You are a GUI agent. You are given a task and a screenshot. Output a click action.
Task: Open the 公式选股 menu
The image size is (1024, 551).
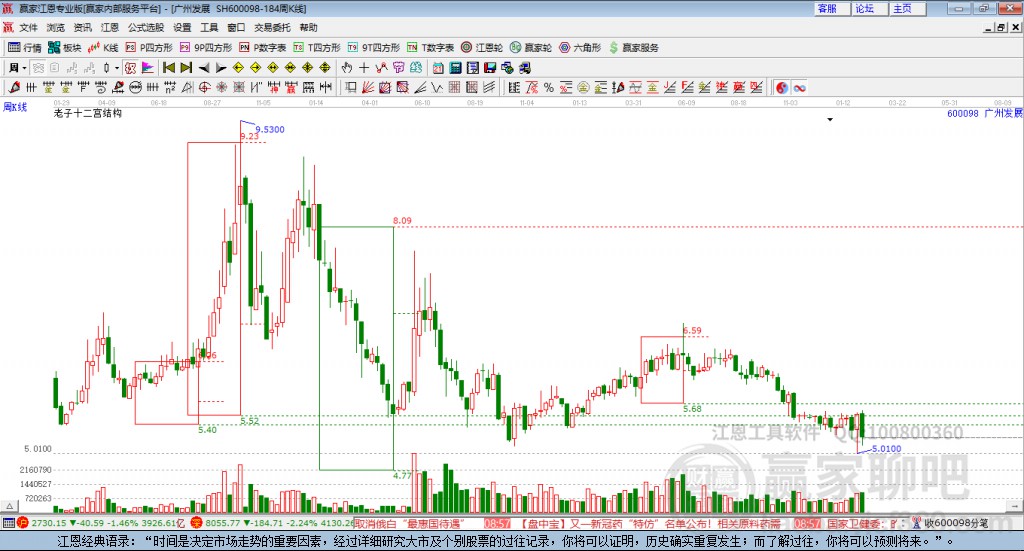click(146, 27)
